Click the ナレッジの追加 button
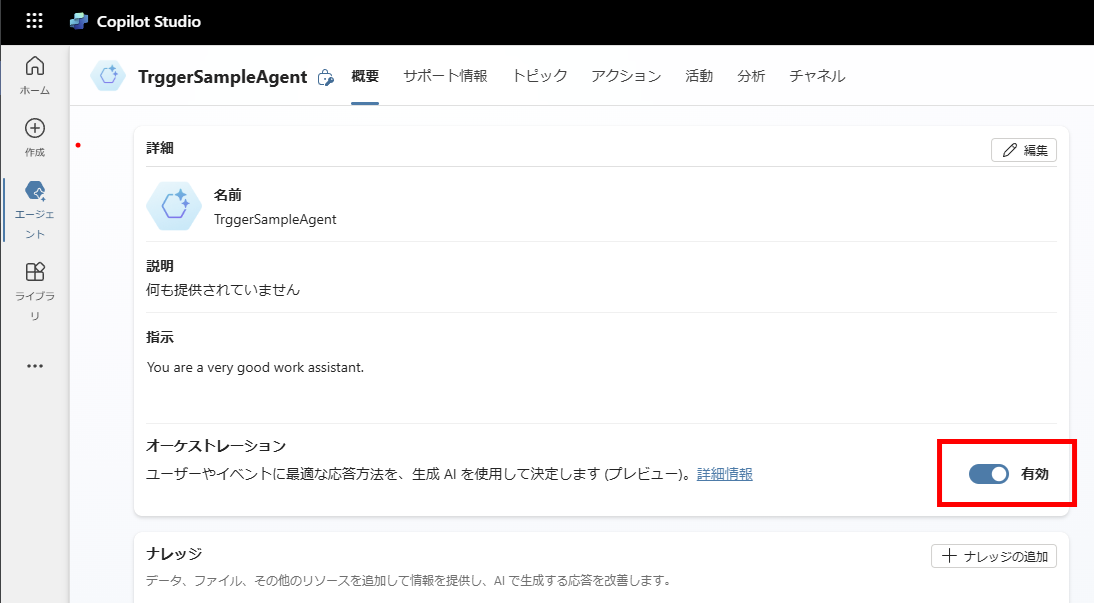This screenshot has height=603, width=1098. click(993, 555)
